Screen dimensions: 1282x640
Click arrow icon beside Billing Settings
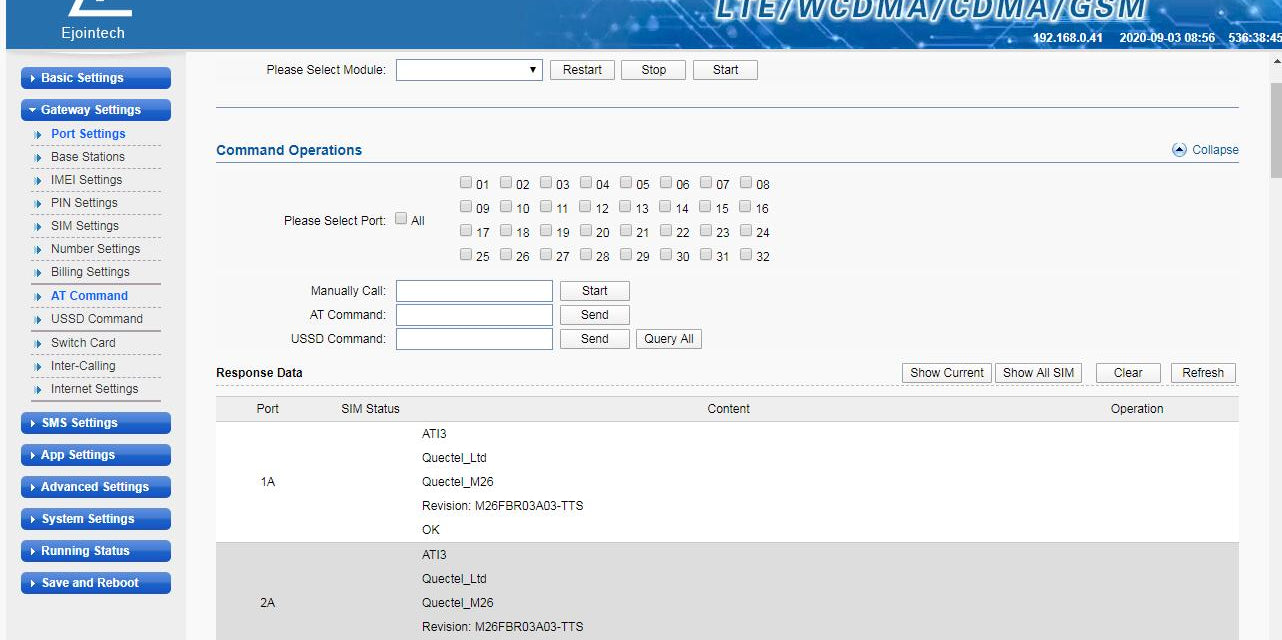(x=38, y=273)
